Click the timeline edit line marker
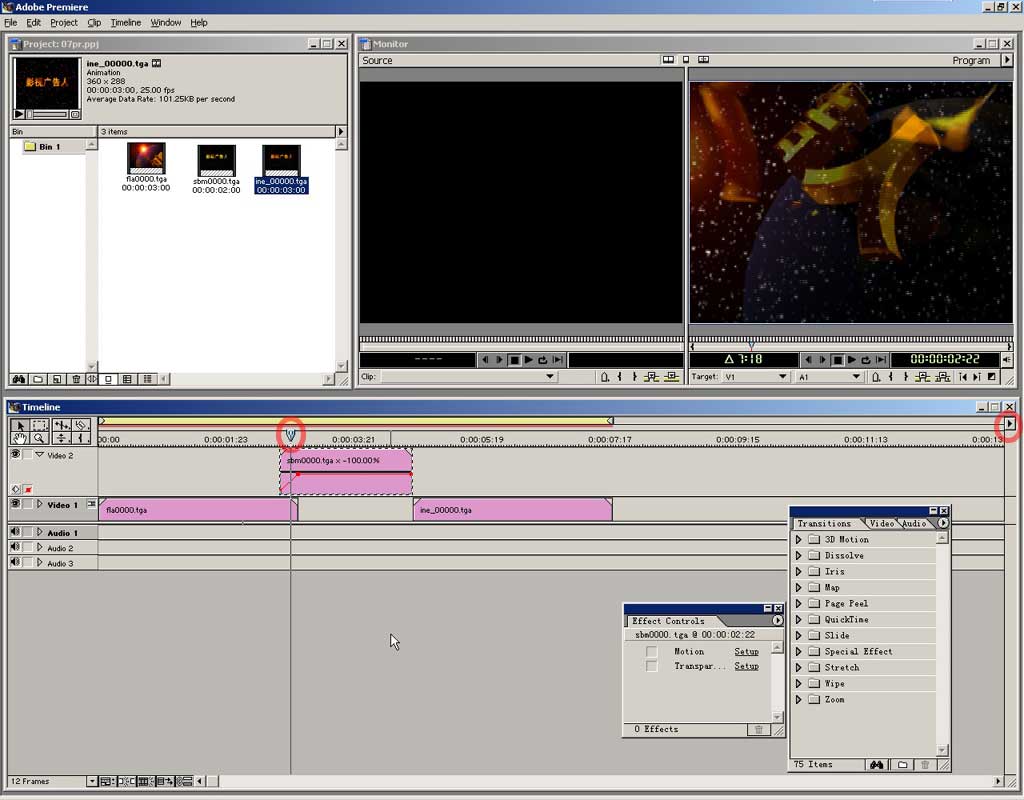Screen dimensions: 1024x800 point(291,434)
